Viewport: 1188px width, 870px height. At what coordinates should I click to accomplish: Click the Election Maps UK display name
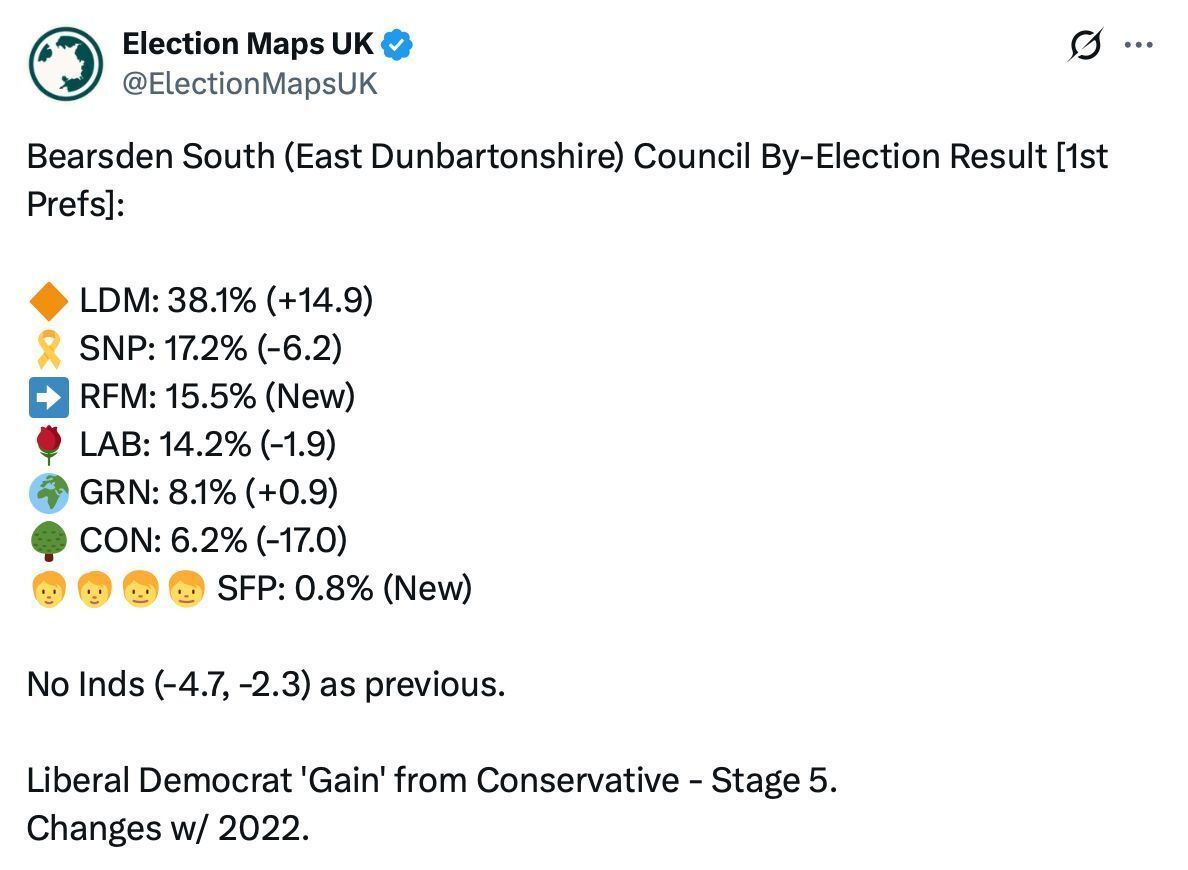(247, 44)
